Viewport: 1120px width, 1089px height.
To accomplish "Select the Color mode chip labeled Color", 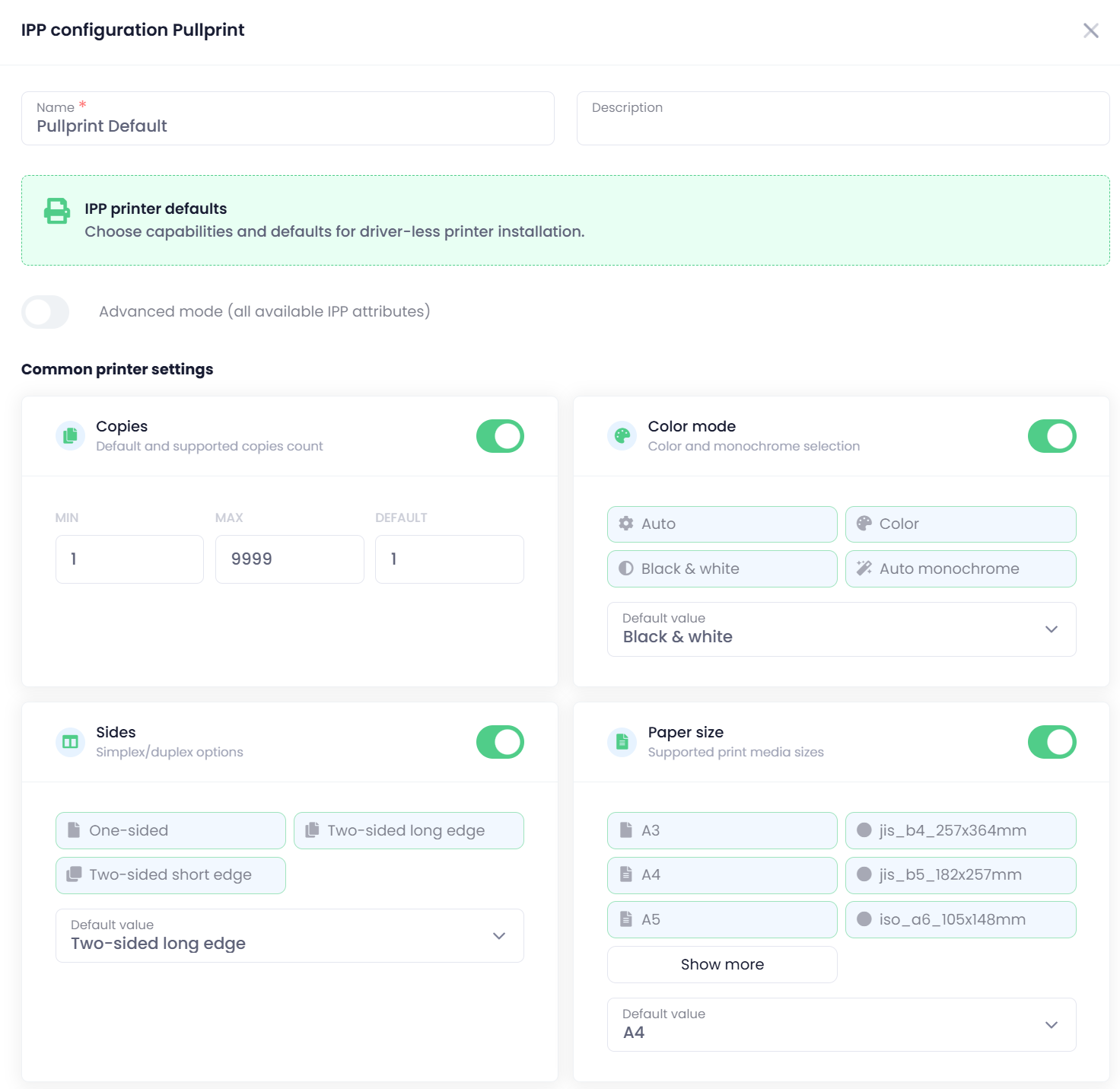I will pyautogui.click(x=961, y=524).
